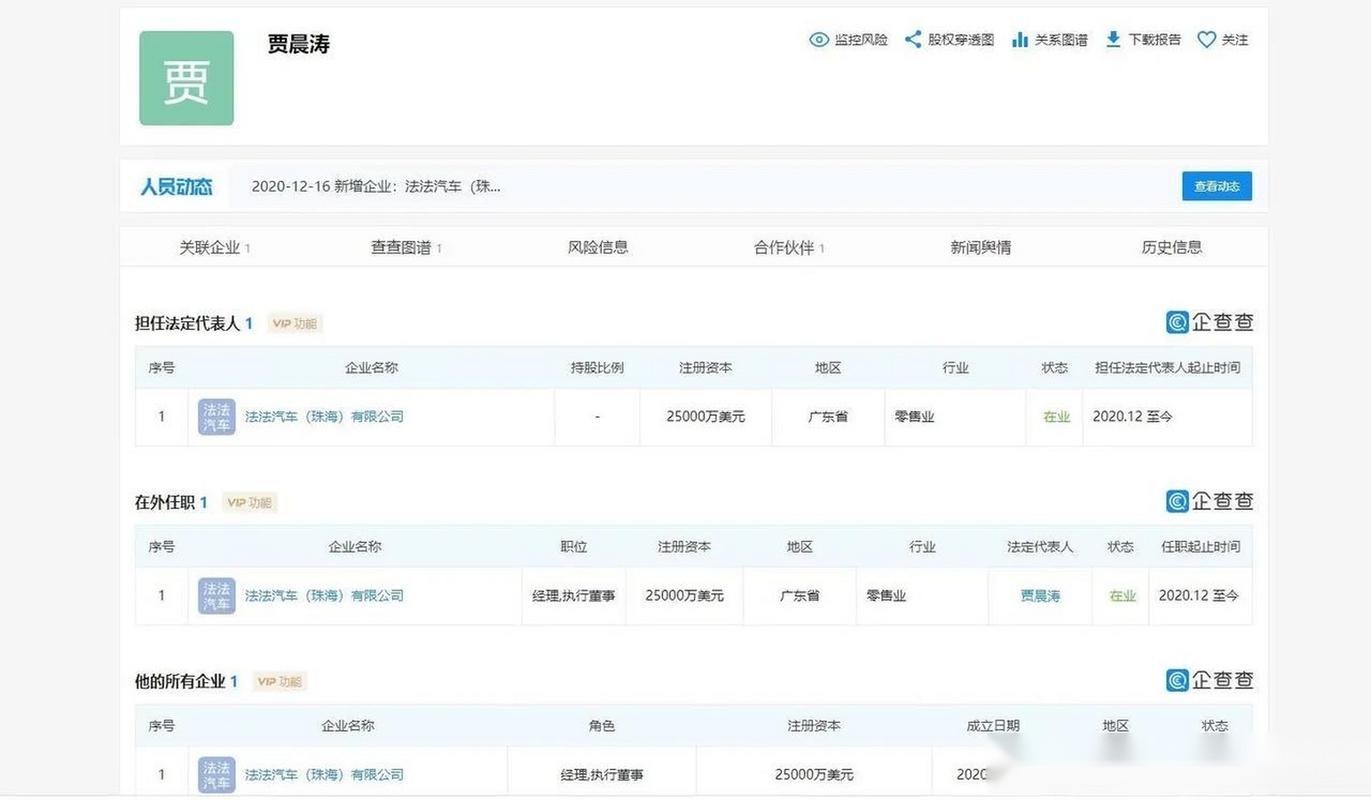
Task: Click the green 贾 avatar at top left
Action: point(186,77)
